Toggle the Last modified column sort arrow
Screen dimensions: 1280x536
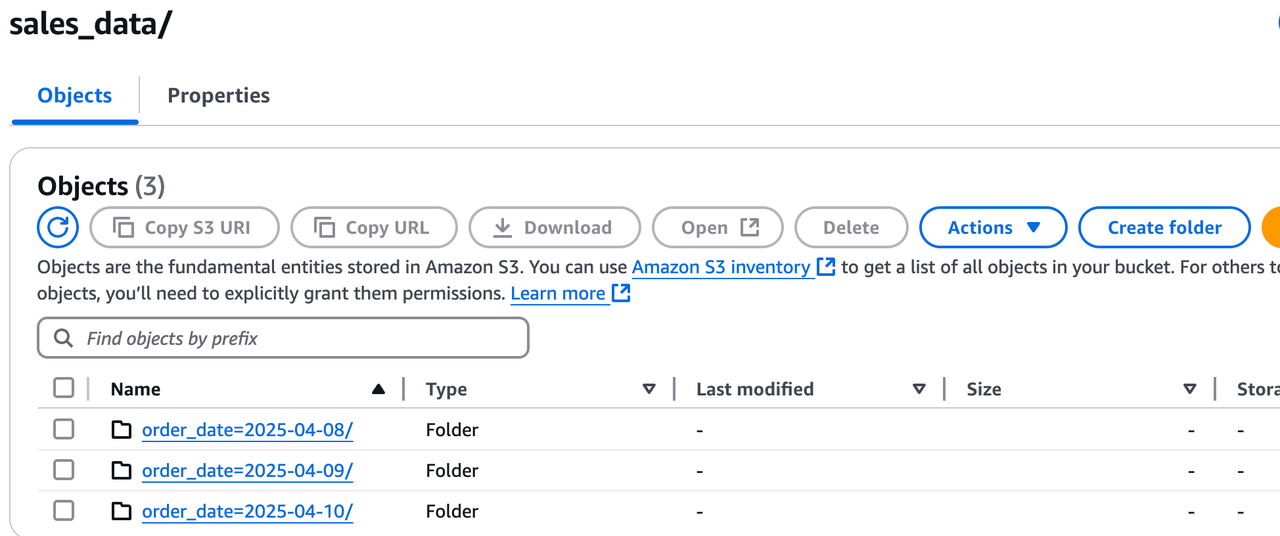point(919,389)
